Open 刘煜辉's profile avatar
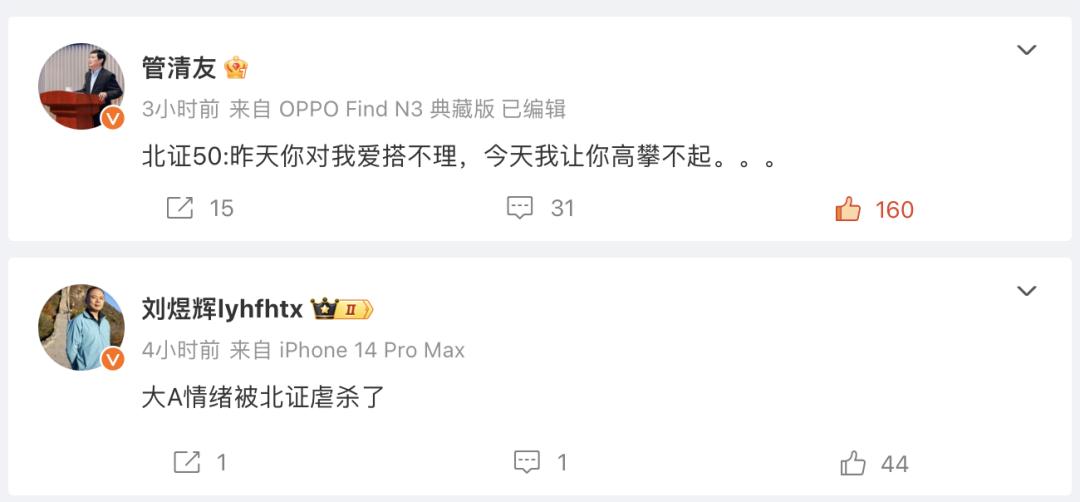 pos(81,327)
